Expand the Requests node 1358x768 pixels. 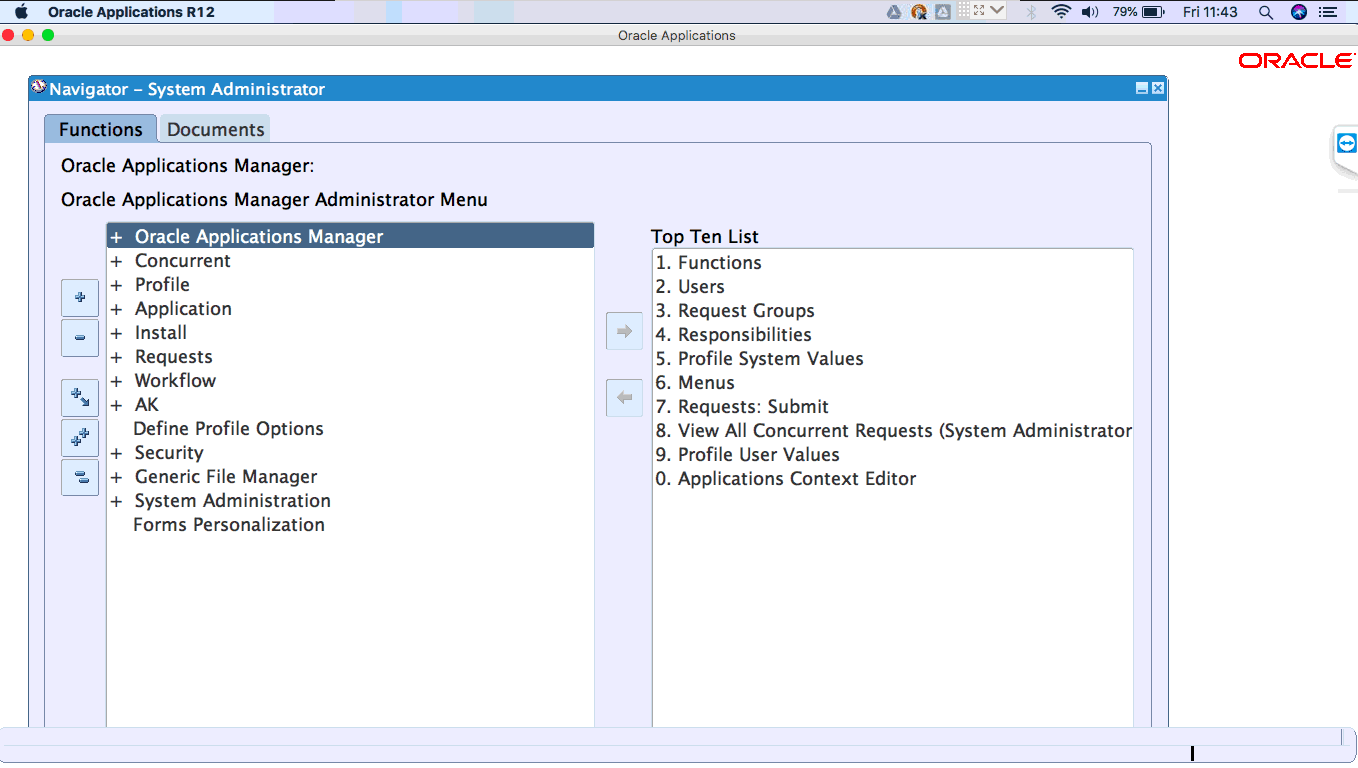click(116, 357)
